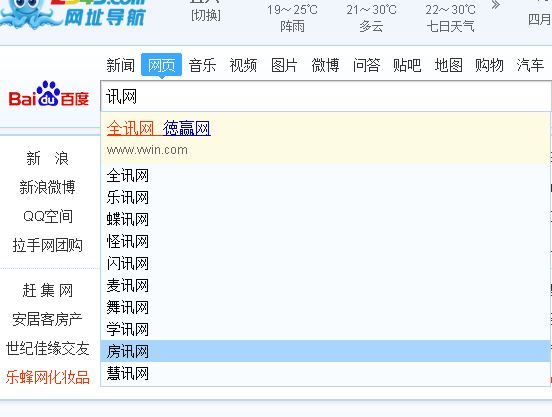Pick the 蝶讯网 suggestion
This screenshot has width=552, height=417.
tap(325, 220)
